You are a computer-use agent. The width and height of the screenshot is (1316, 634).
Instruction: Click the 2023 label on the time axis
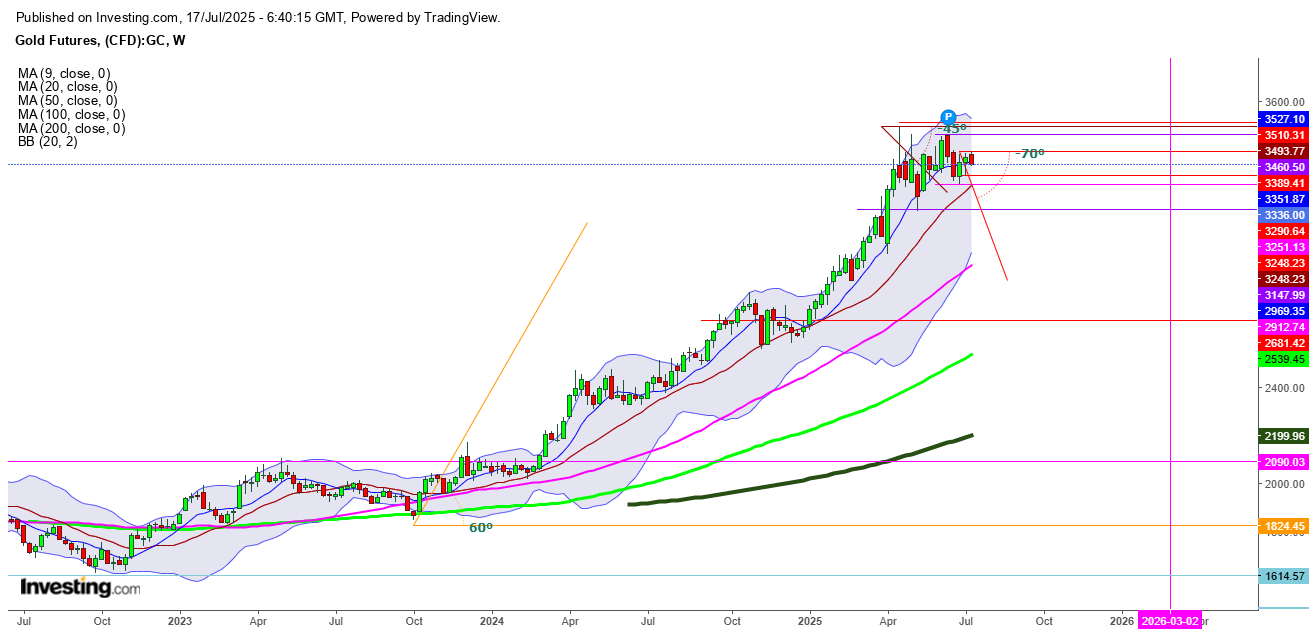tap(179, 620)
